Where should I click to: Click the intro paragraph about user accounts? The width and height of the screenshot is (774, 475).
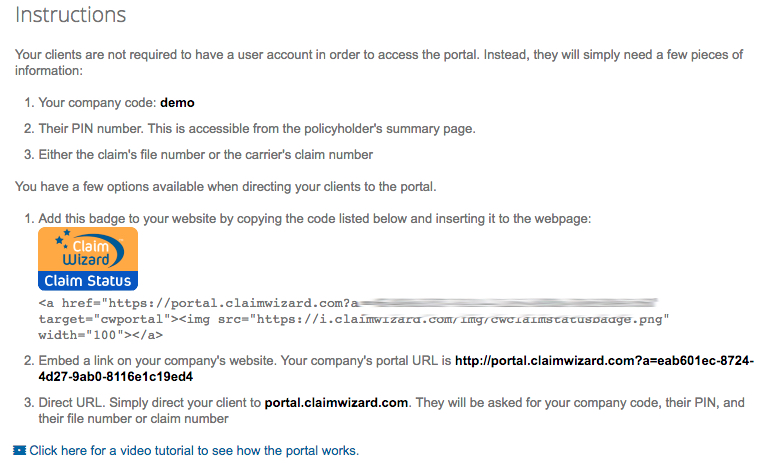(379, 63)
